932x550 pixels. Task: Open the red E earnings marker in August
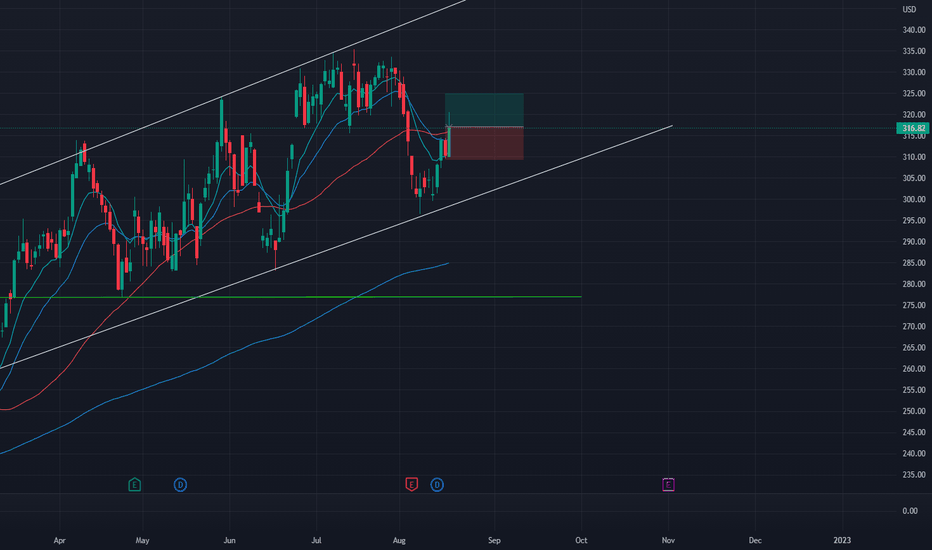[x=411, y=485]
